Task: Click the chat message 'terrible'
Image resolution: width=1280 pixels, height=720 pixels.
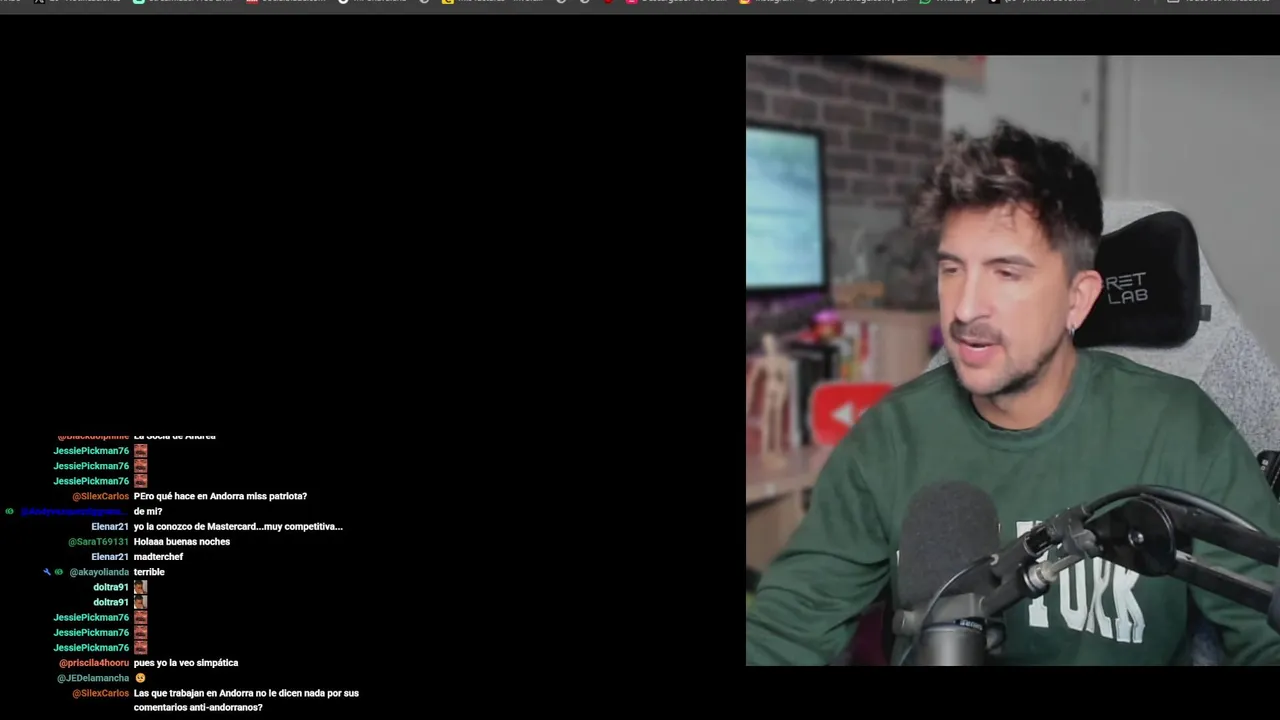Action: 149,572
